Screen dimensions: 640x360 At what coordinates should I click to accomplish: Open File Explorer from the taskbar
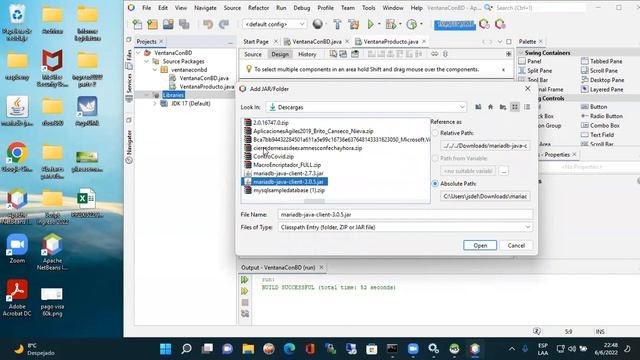point(248,349)
